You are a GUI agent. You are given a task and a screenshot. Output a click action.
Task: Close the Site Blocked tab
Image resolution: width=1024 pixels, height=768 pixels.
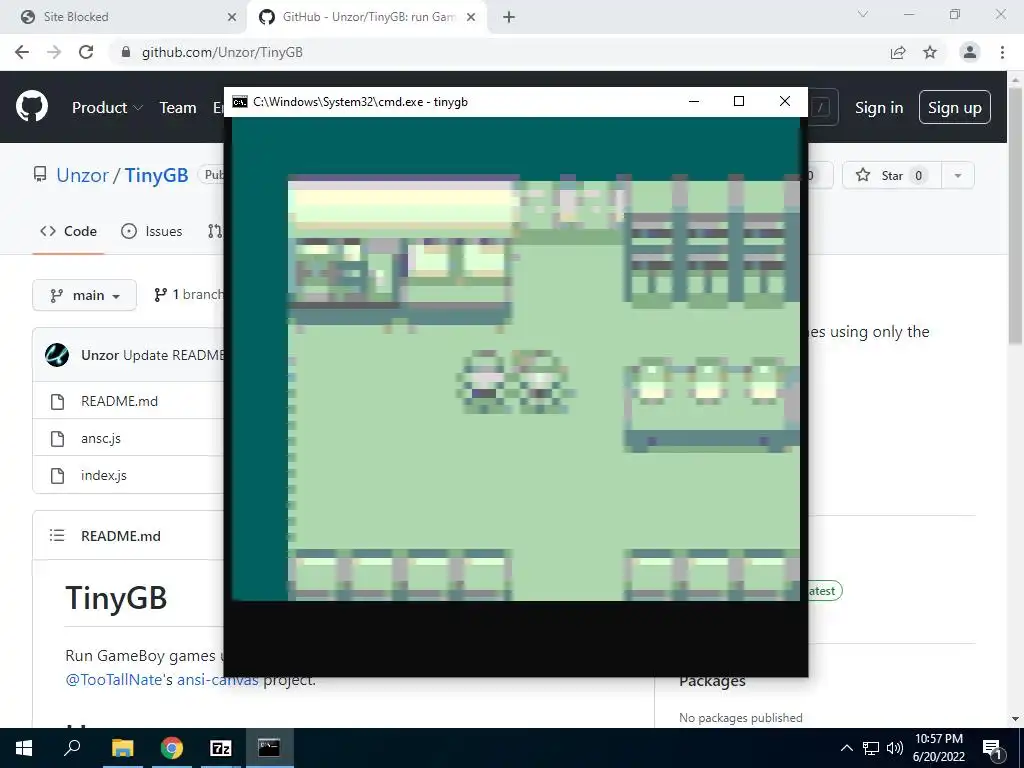[232, 17]
